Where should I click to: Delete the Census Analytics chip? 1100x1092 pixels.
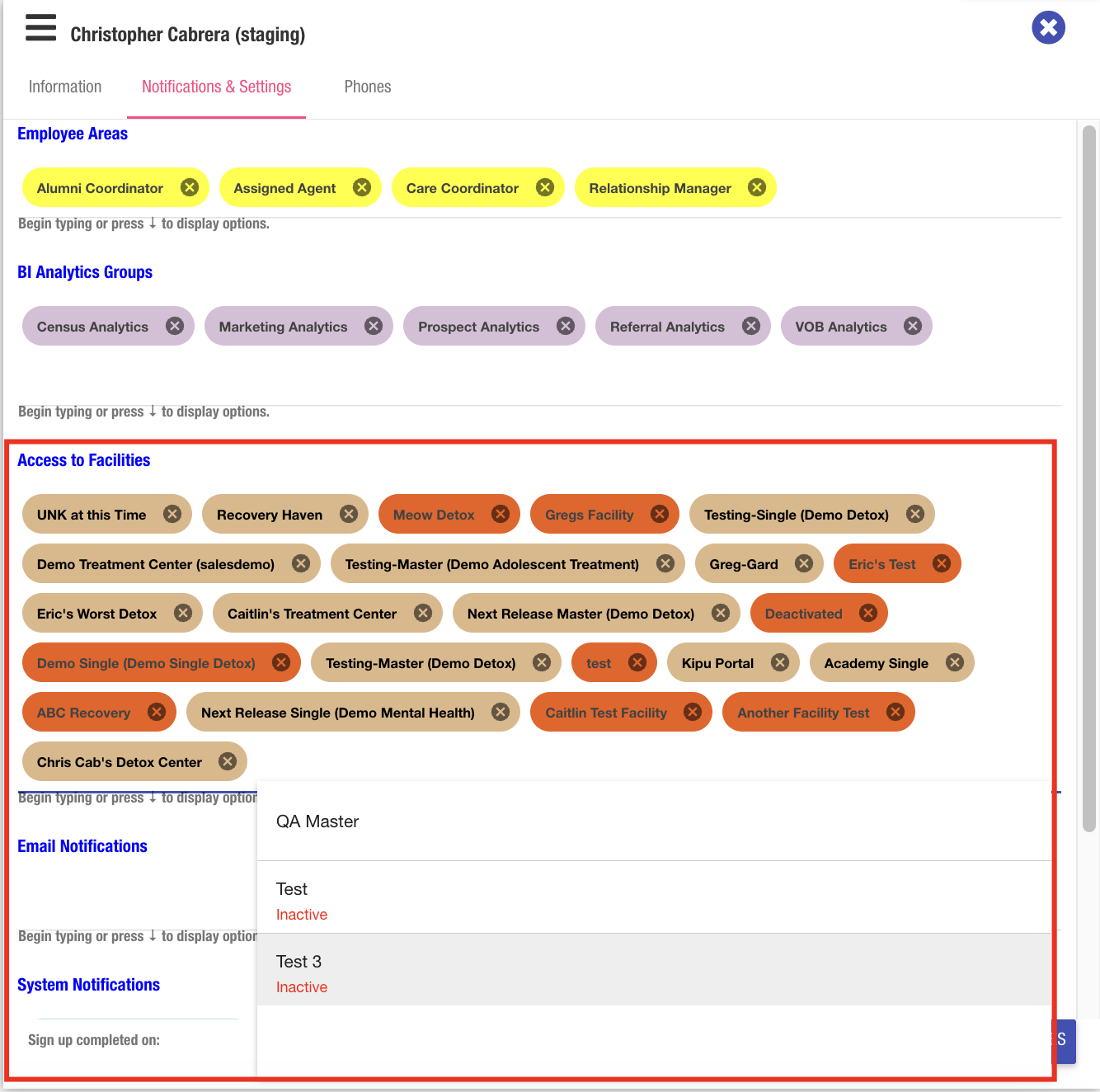175,326
